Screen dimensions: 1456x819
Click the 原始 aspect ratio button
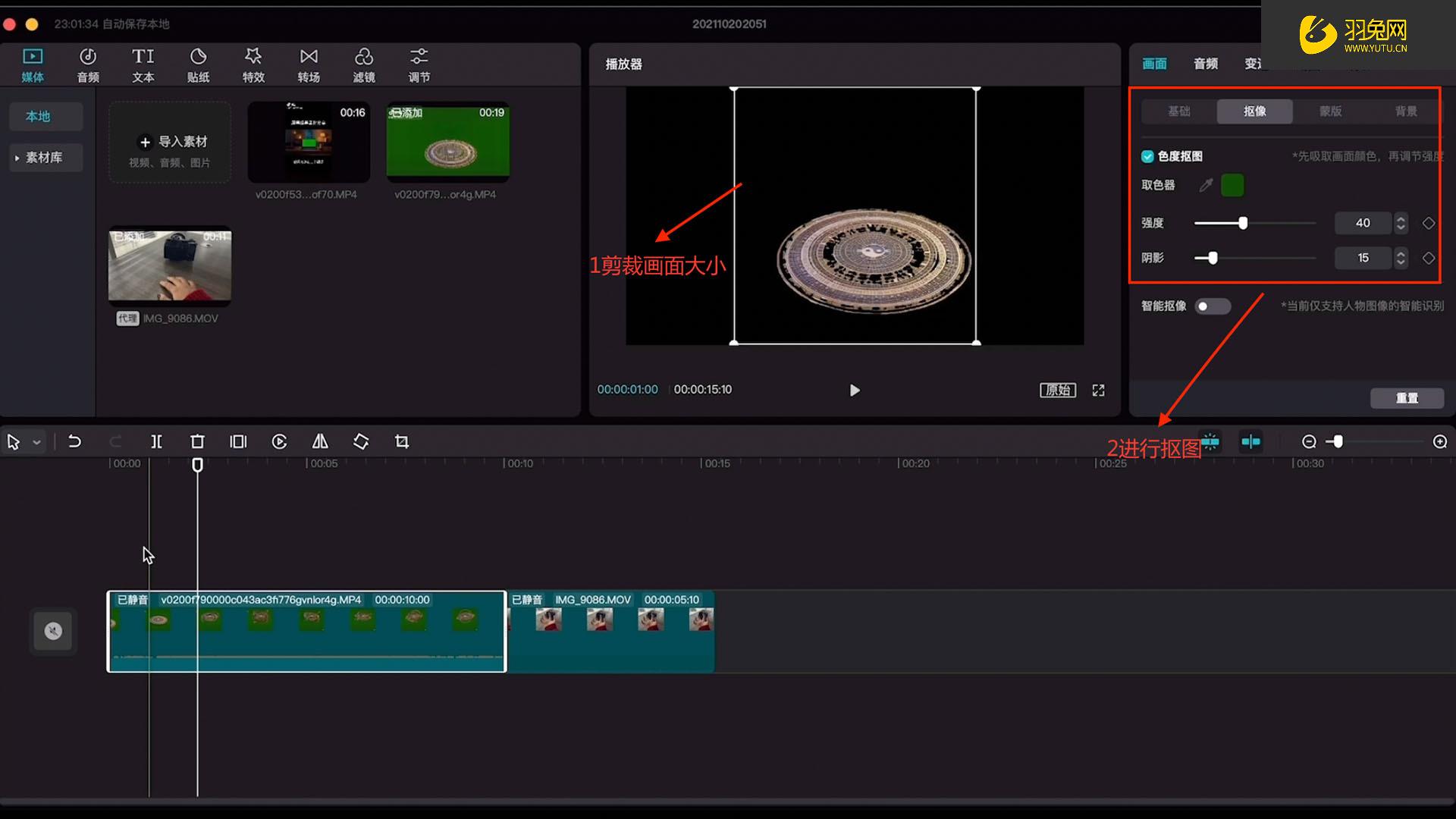(x=1057, y=390)
